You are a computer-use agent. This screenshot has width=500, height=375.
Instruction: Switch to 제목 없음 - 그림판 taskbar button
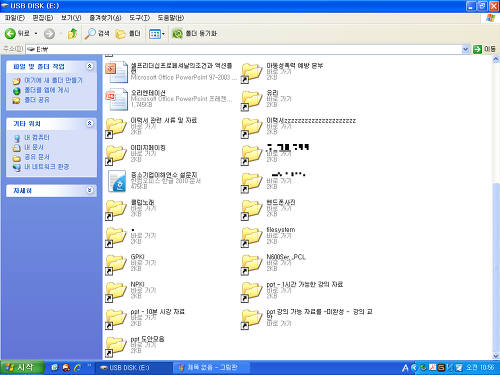(x=211, y=367)
